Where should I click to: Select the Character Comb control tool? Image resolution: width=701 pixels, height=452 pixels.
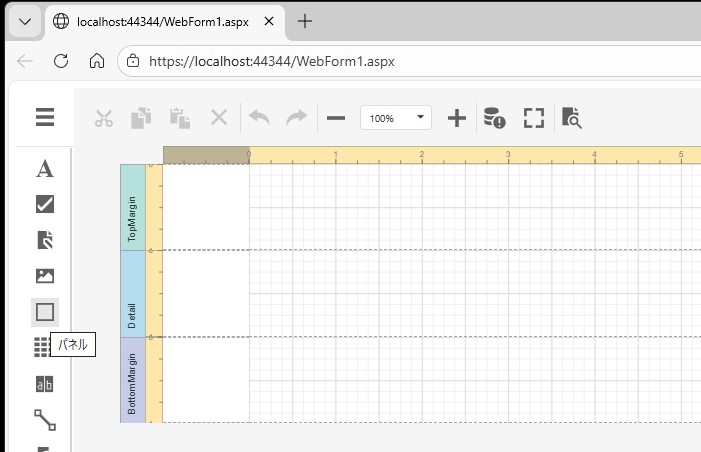coord(45,384)
